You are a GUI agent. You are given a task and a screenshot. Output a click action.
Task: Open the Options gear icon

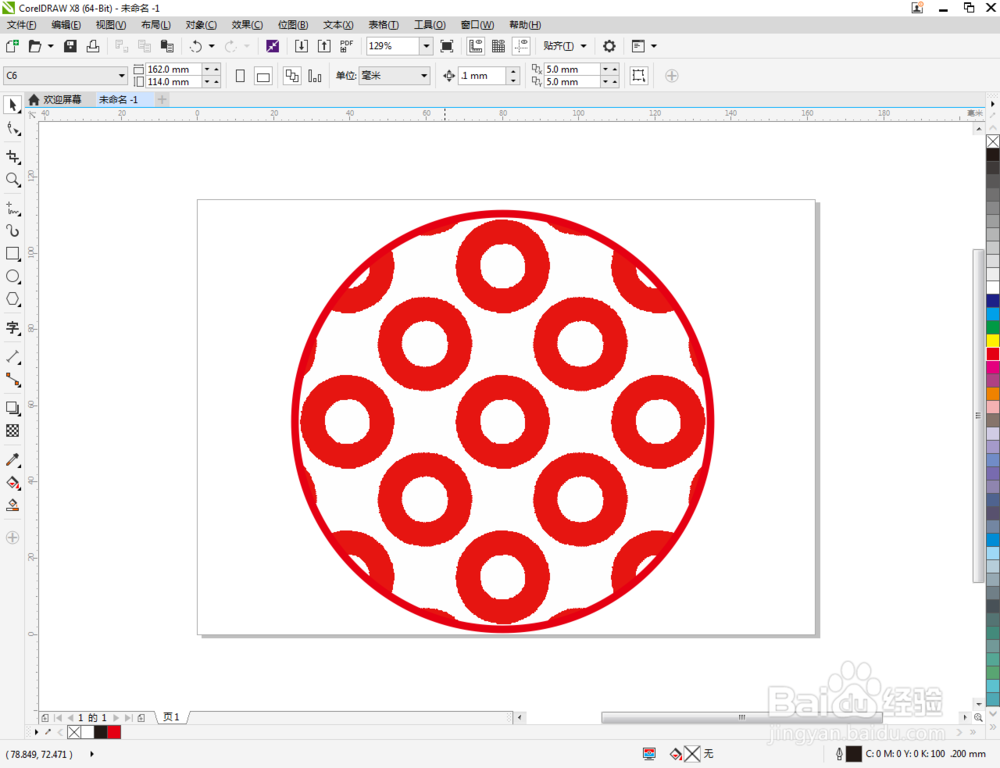click(x=609, y=46)
